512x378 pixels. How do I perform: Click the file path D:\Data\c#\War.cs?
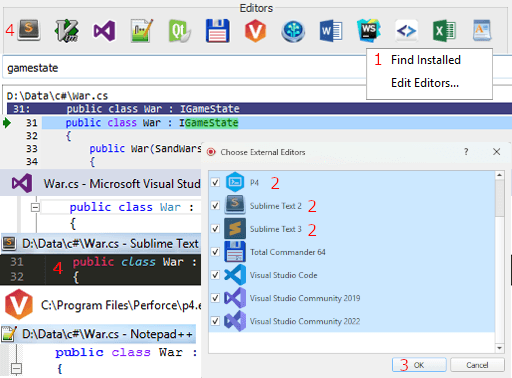point(57,96)
